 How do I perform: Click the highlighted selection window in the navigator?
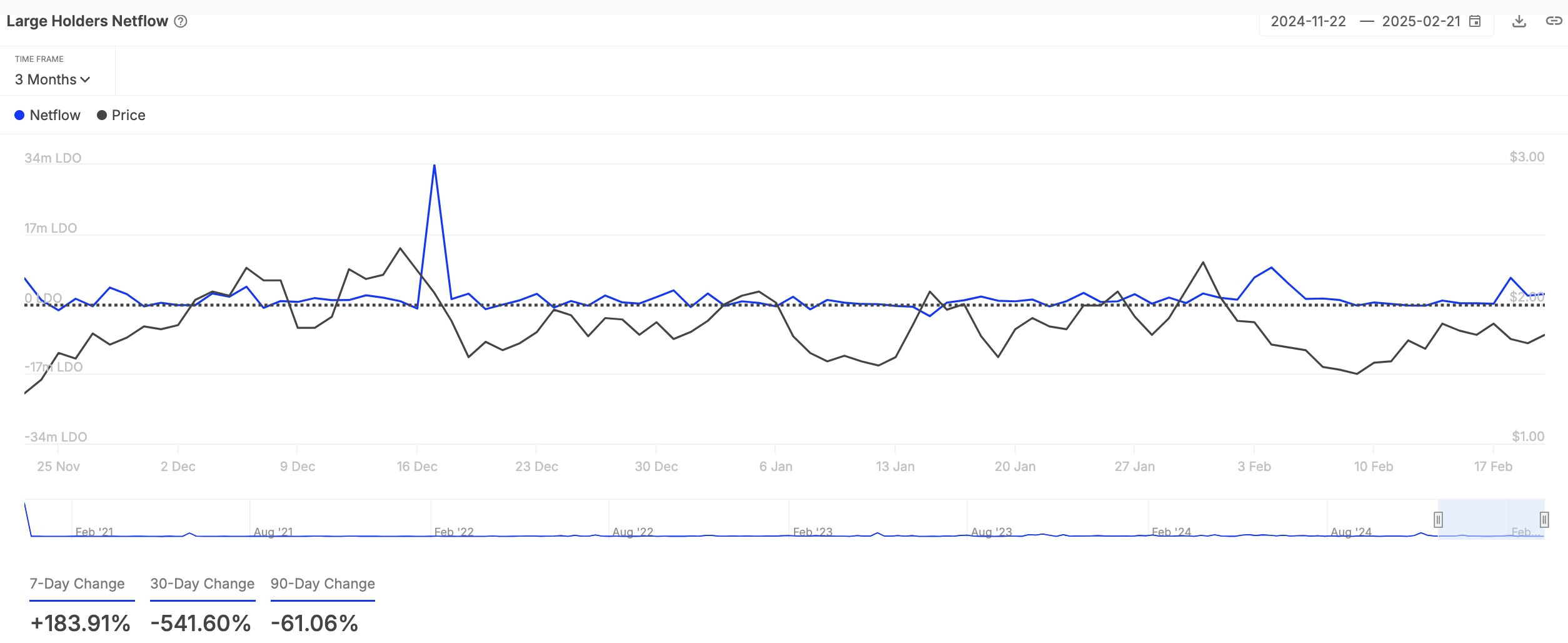click(1491, 519)
